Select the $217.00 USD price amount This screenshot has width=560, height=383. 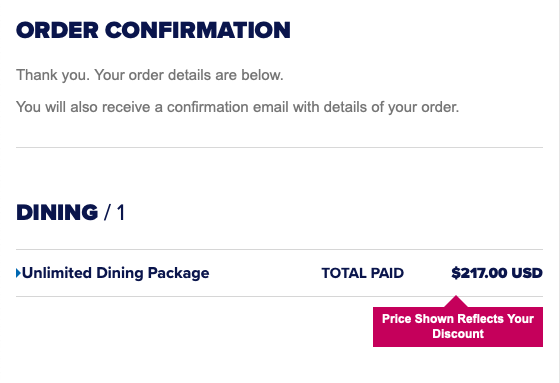(497, 273)
